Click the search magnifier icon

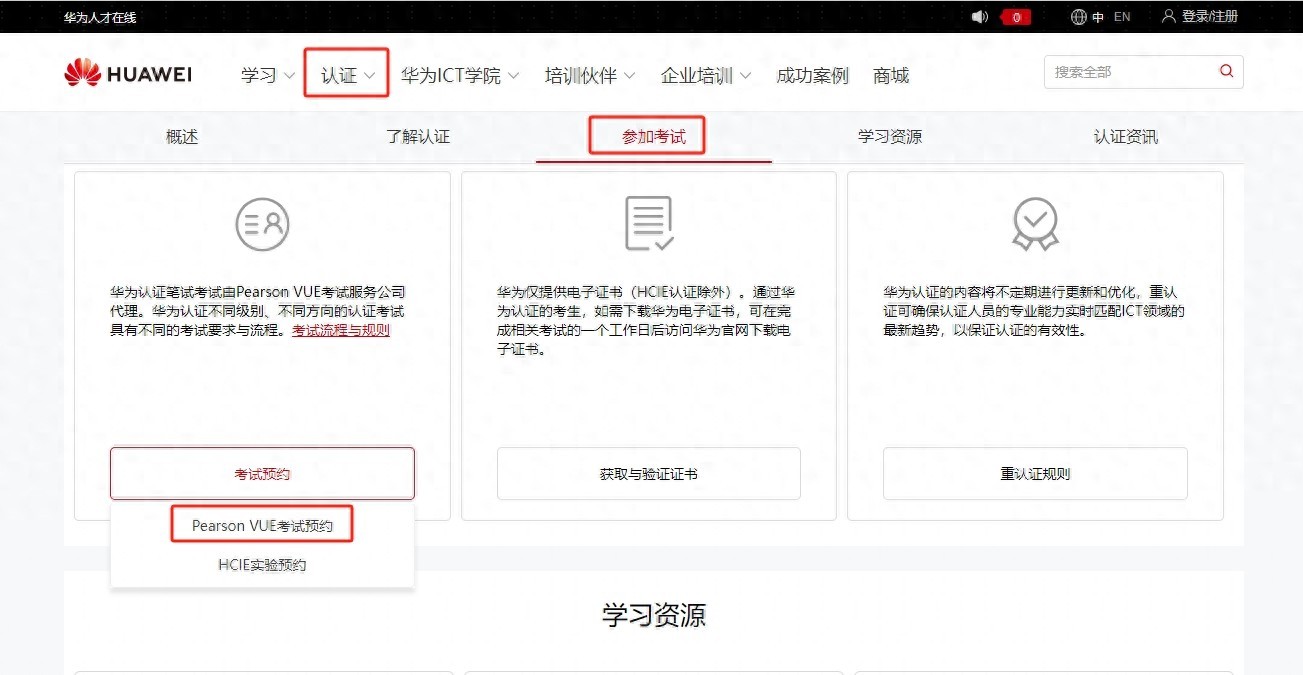pos(1226,72)
